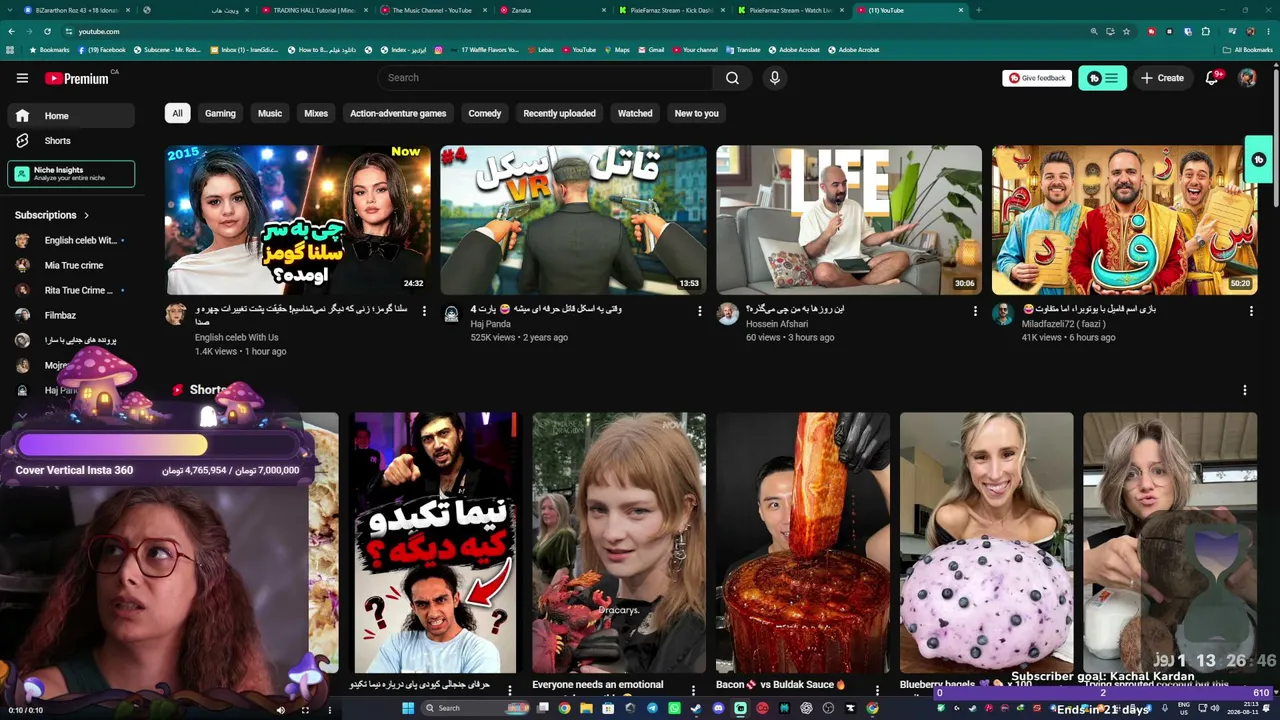Select the Mixes filter chip

pyautogui.click(x=316, y=113)
